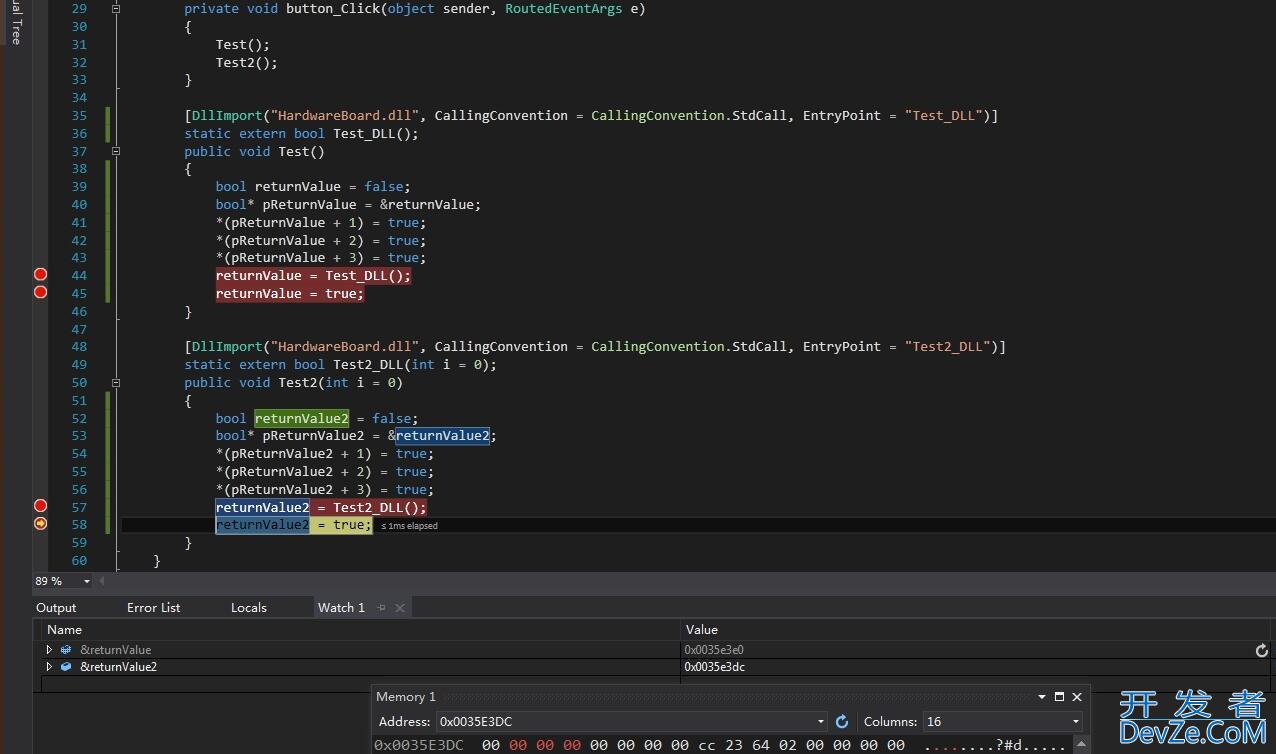
Task: Expand the &returnValue watch entry
Action: pos(49,650)
